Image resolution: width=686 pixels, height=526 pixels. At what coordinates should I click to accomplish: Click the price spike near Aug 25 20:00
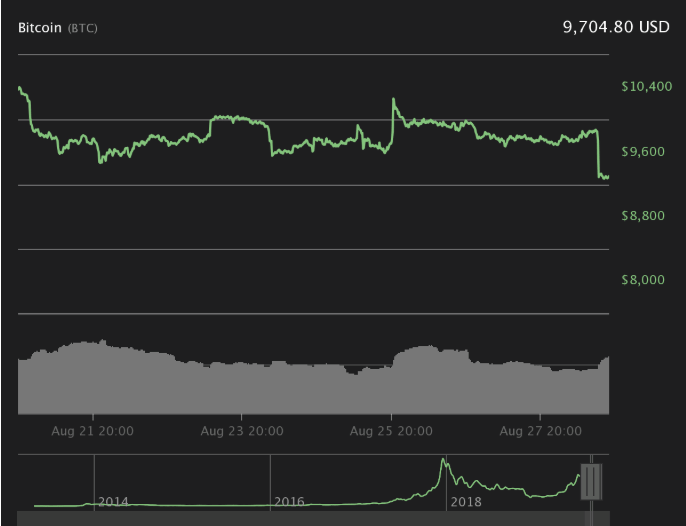pos(393,100)
